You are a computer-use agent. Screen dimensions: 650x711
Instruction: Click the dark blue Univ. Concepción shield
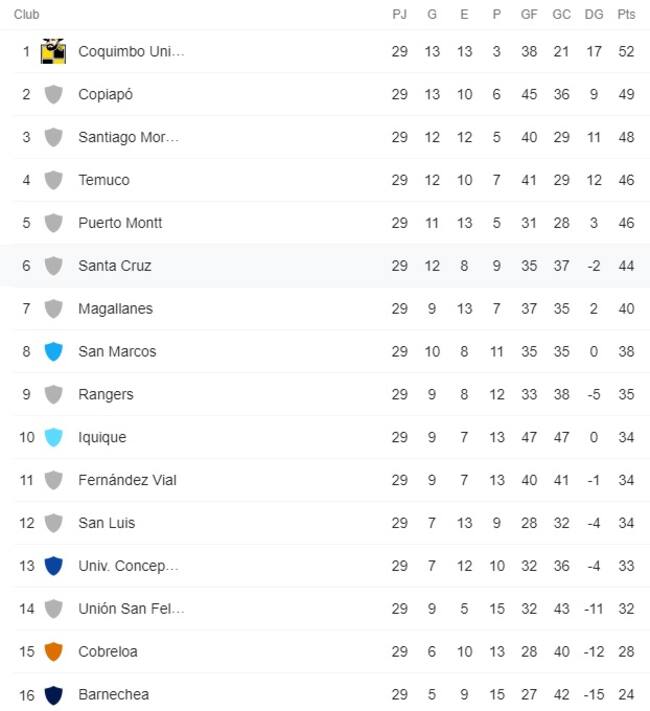[54, 566]
